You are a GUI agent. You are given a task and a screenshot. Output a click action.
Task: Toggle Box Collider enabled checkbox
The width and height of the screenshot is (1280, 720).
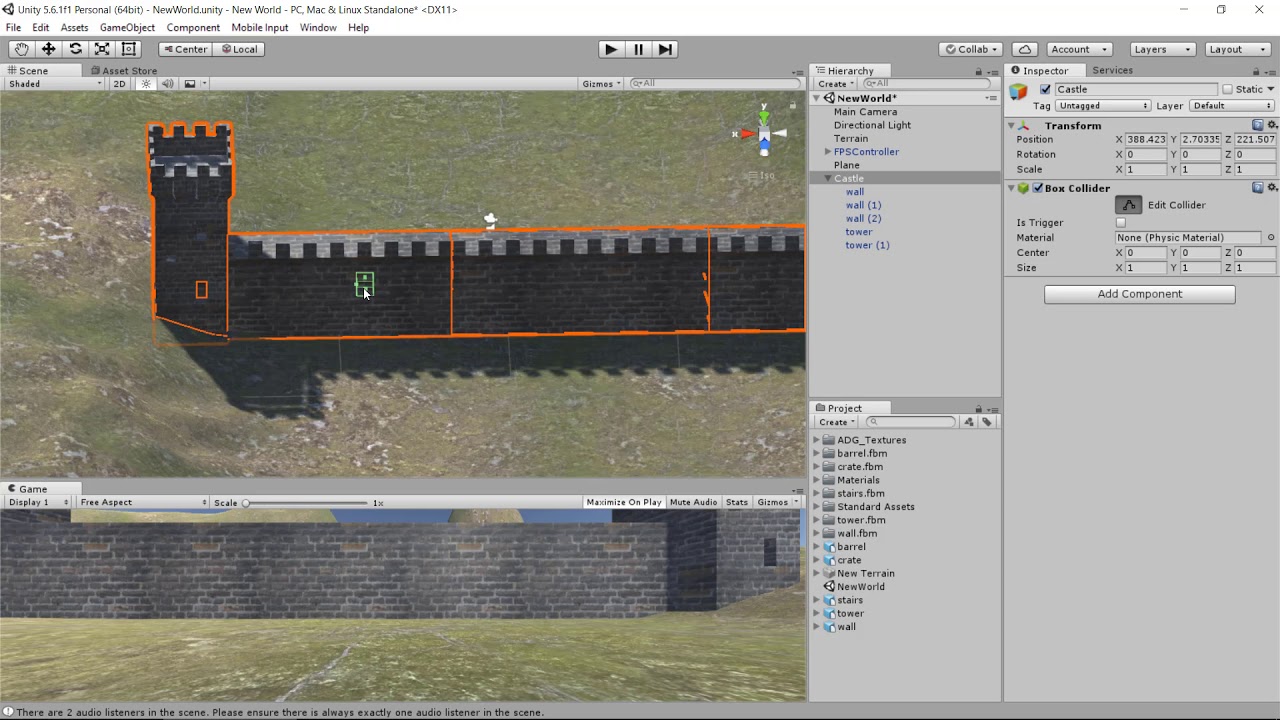pyautogui.click(x=1038, y=188)
